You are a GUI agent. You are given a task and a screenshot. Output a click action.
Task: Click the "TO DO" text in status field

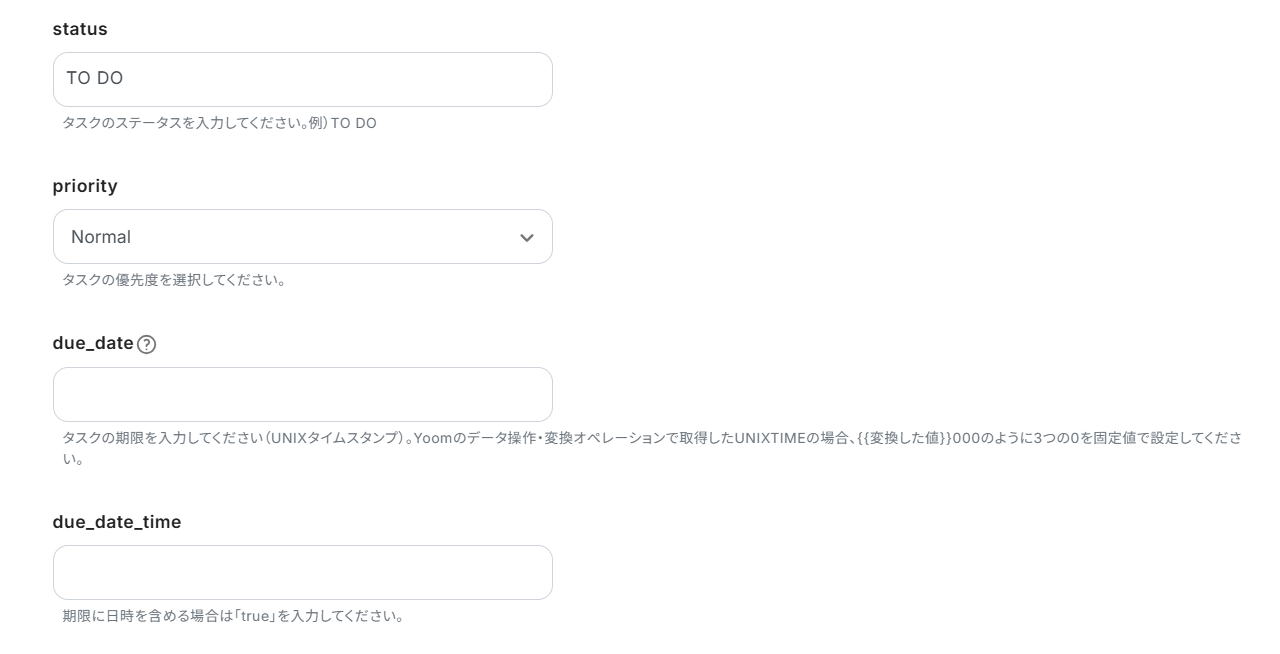pyautogui.click(x=94, y=78)
